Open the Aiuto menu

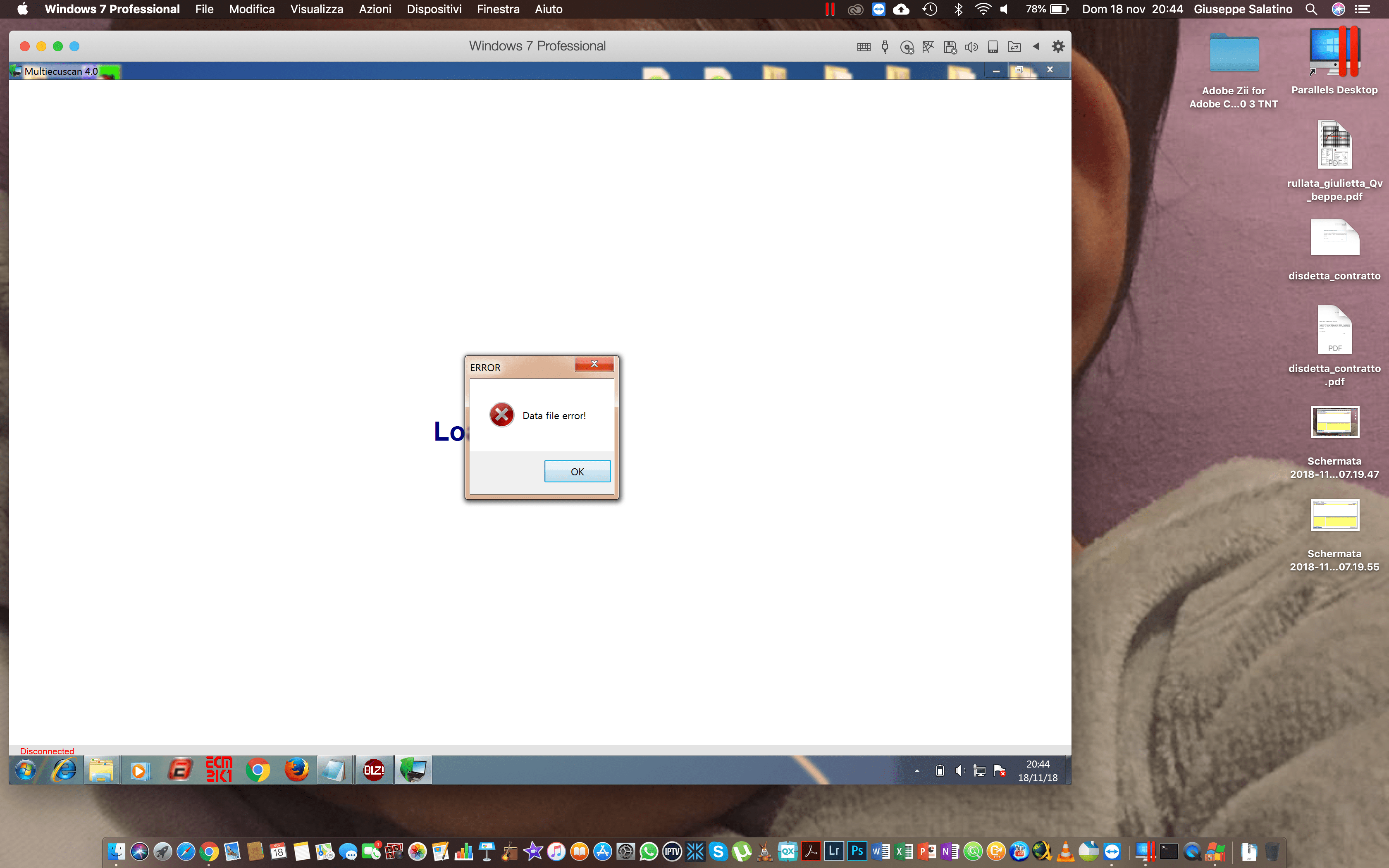coord(549,9)
